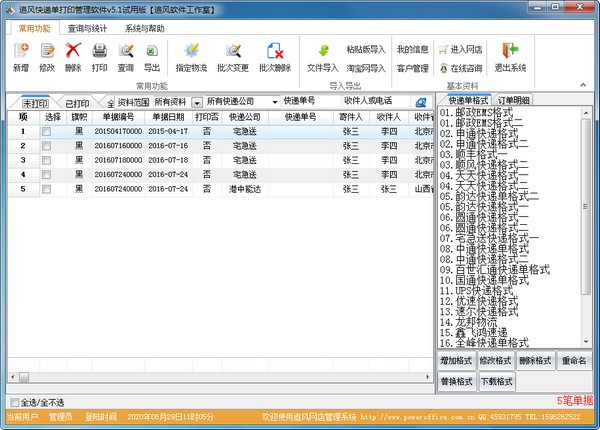600x430 pixels.
Task: Click the 文件导入 green arrow icon
Action: tap(323, 50)
